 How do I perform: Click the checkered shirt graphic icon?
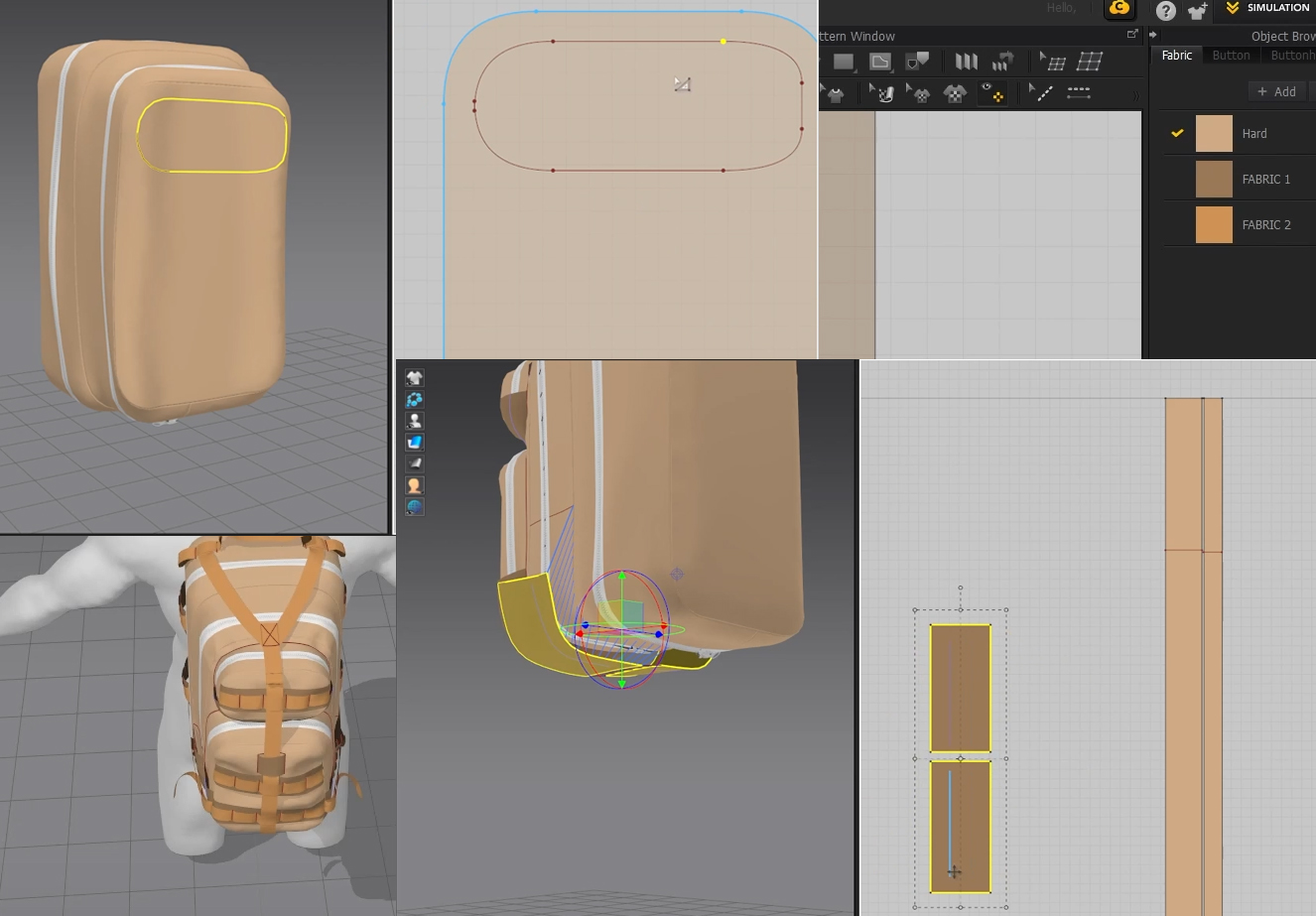pyautogui.click(x=955, y=93)
